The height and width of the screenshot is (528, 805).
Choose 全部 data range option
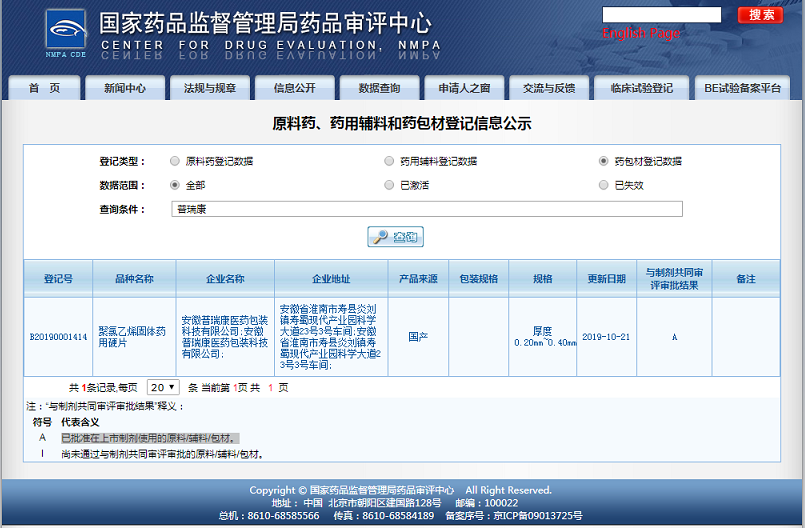pyautogui.click(x=175, y=185)
